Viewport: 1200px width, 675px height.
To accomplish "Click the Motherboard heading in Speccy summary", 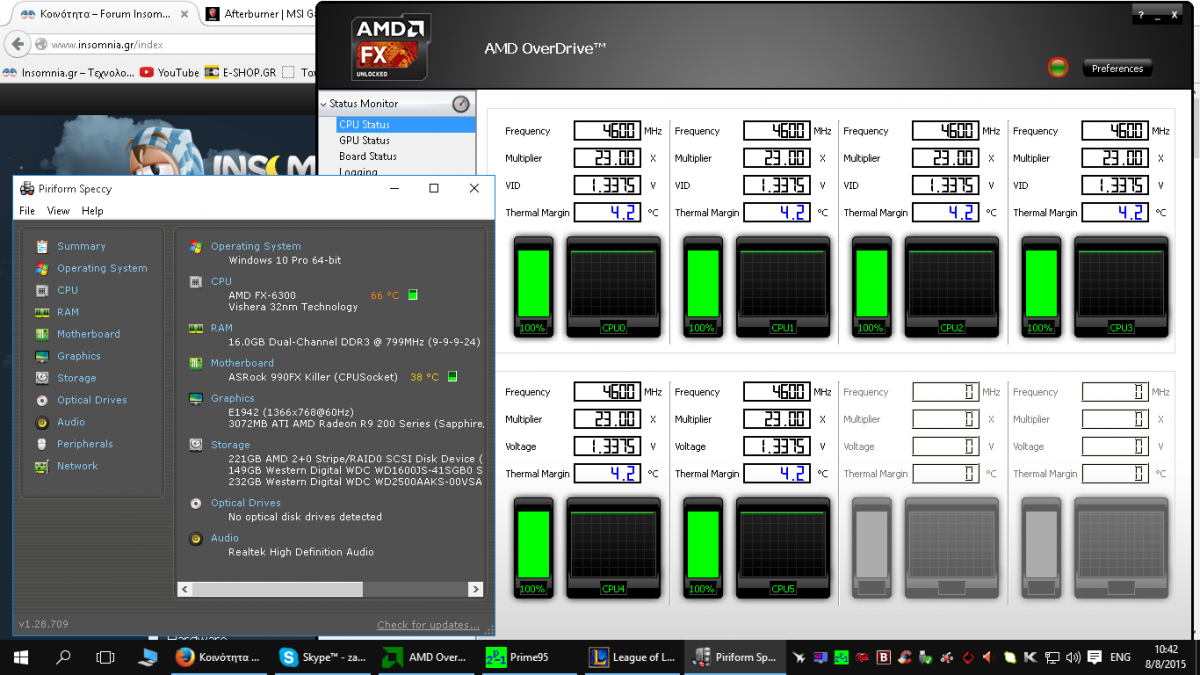I will [242, 363].
